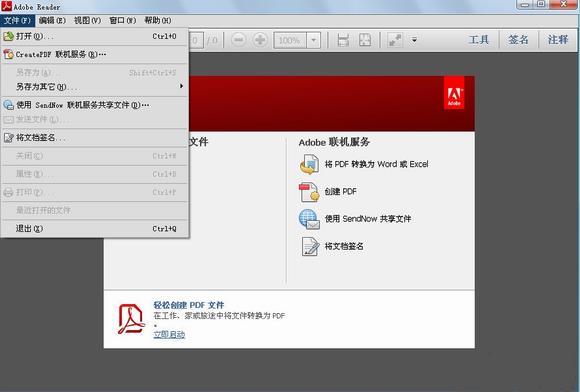Click the red Acrobat PDF logo icon
Viewport: 580px width, 392px height.
coord(131,319)
